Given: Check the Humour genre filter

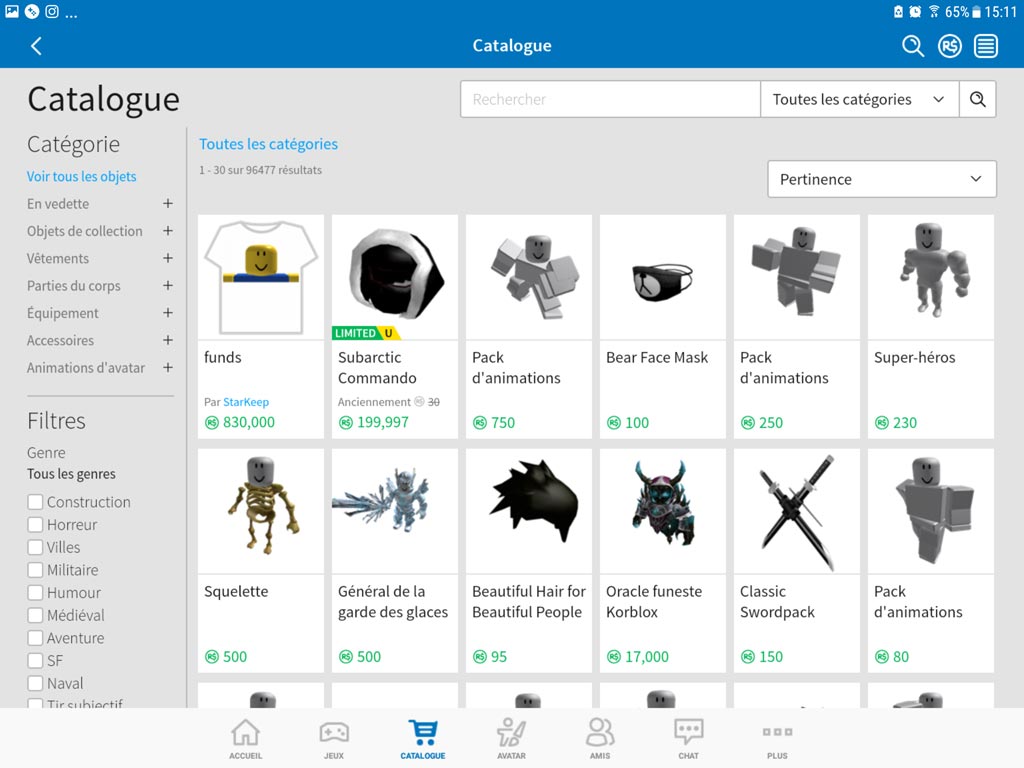Looking at the screenshot, I should click(35, 593).
